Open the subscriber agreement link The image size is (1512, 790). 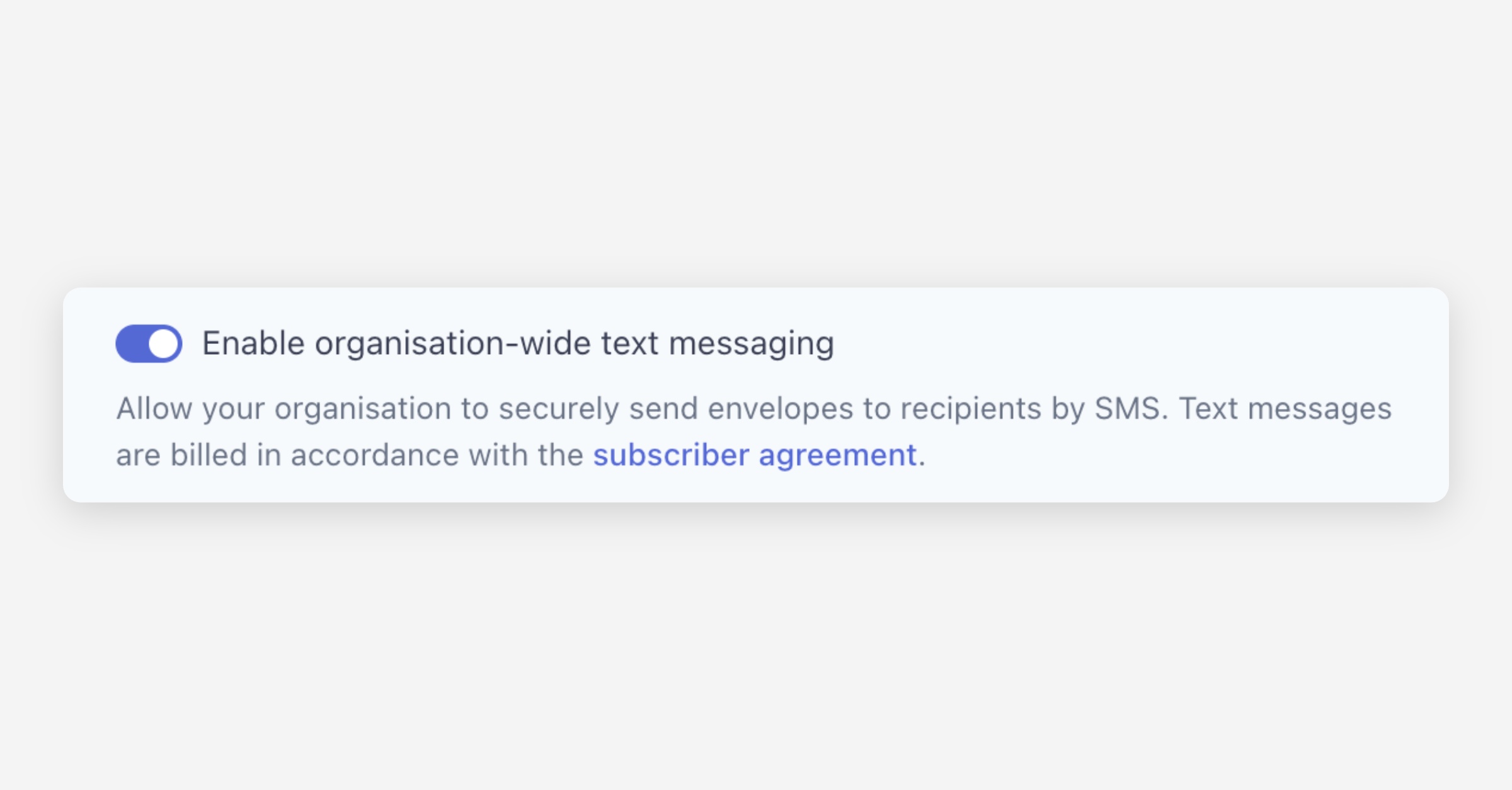coord(754,455)
